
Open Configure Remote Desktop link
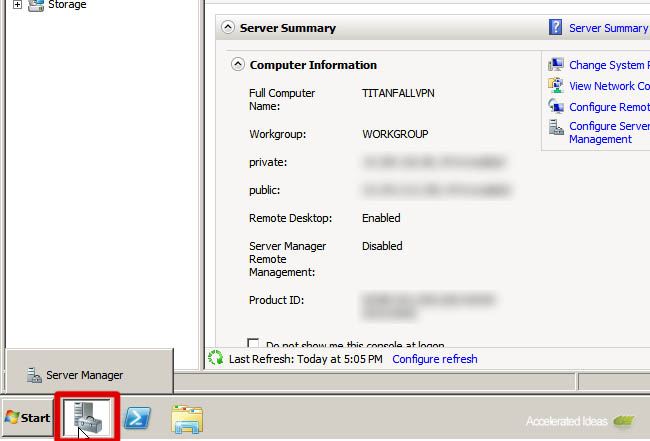[x=609, y=107]
